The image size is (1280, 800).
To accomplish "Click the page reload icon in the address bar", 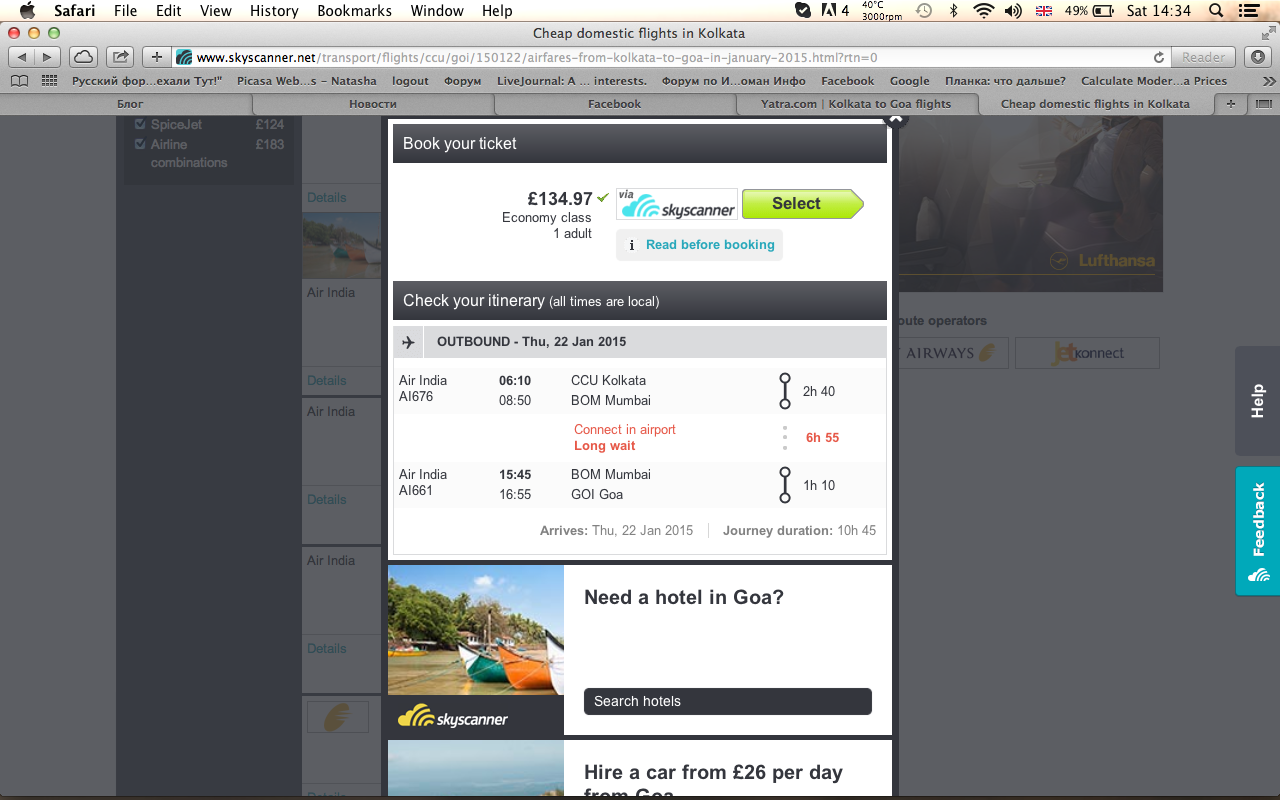I will click(1159, 57).
